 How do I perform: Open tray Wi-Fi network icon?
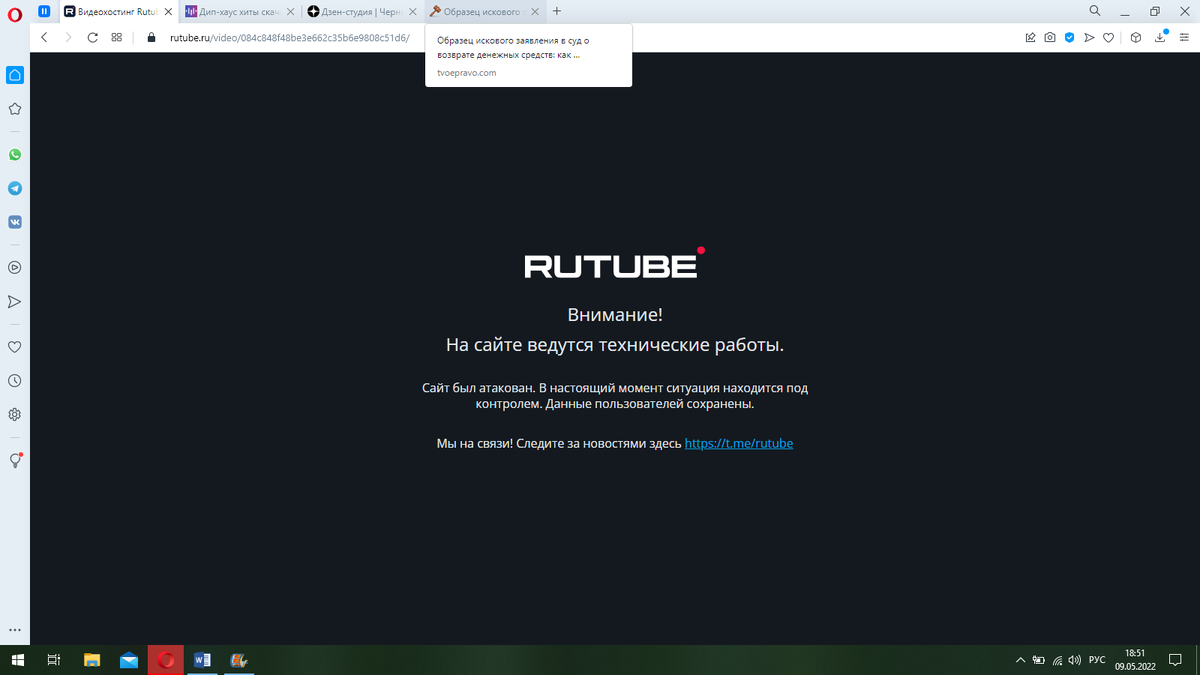point(1057,660)
